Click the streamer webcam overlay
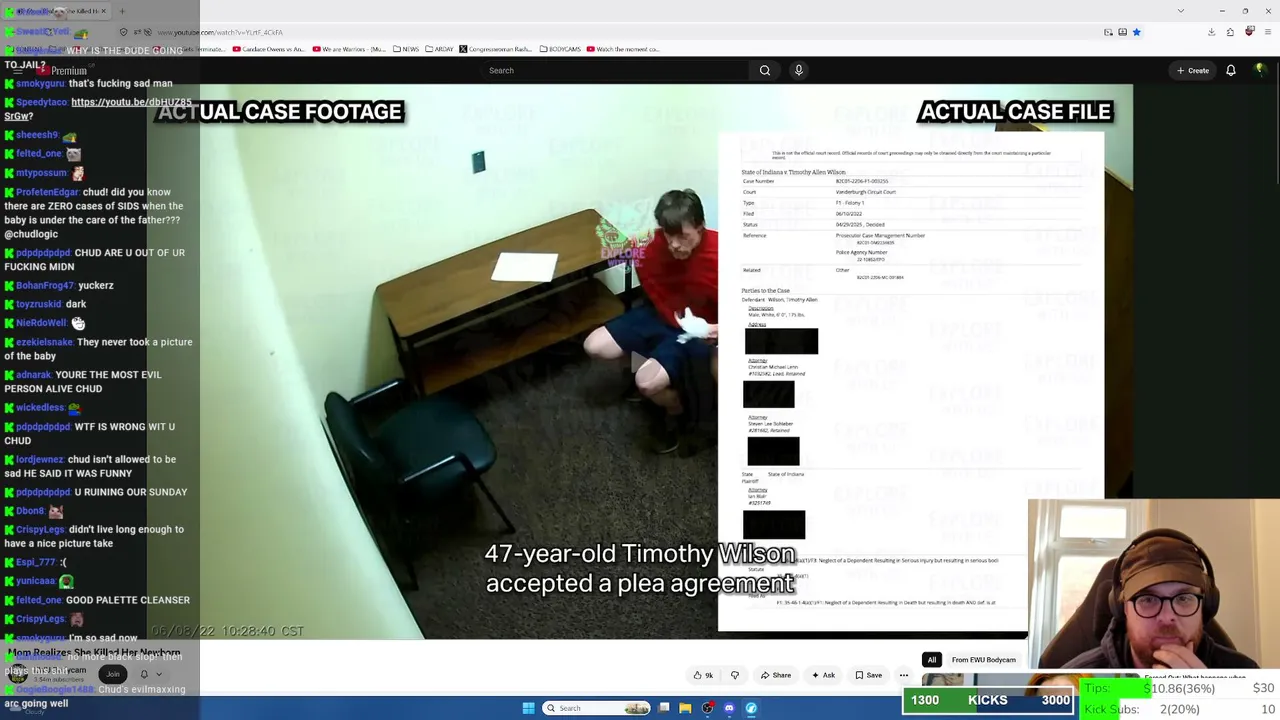The height and width of the screenshot is (720, 1280). click(1154, 584)
